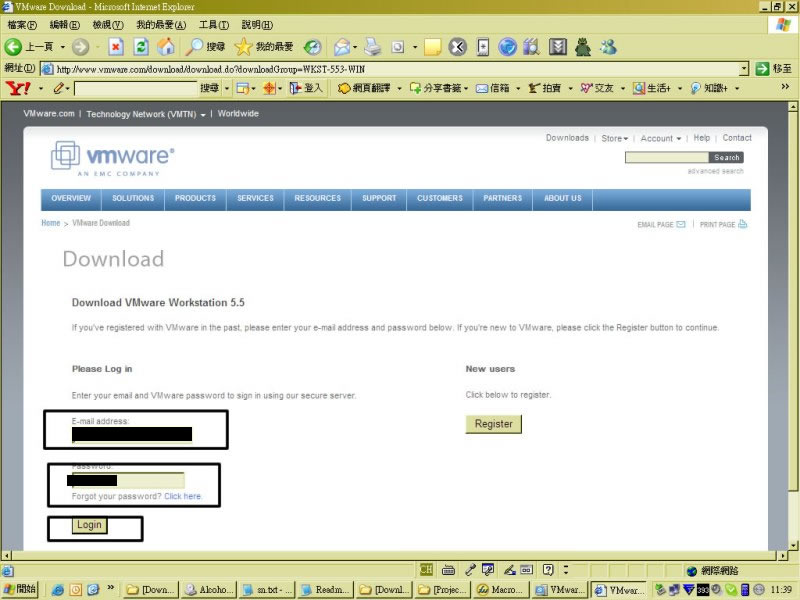Open the ABOUT US navigation tab

(x=563, y=198)
